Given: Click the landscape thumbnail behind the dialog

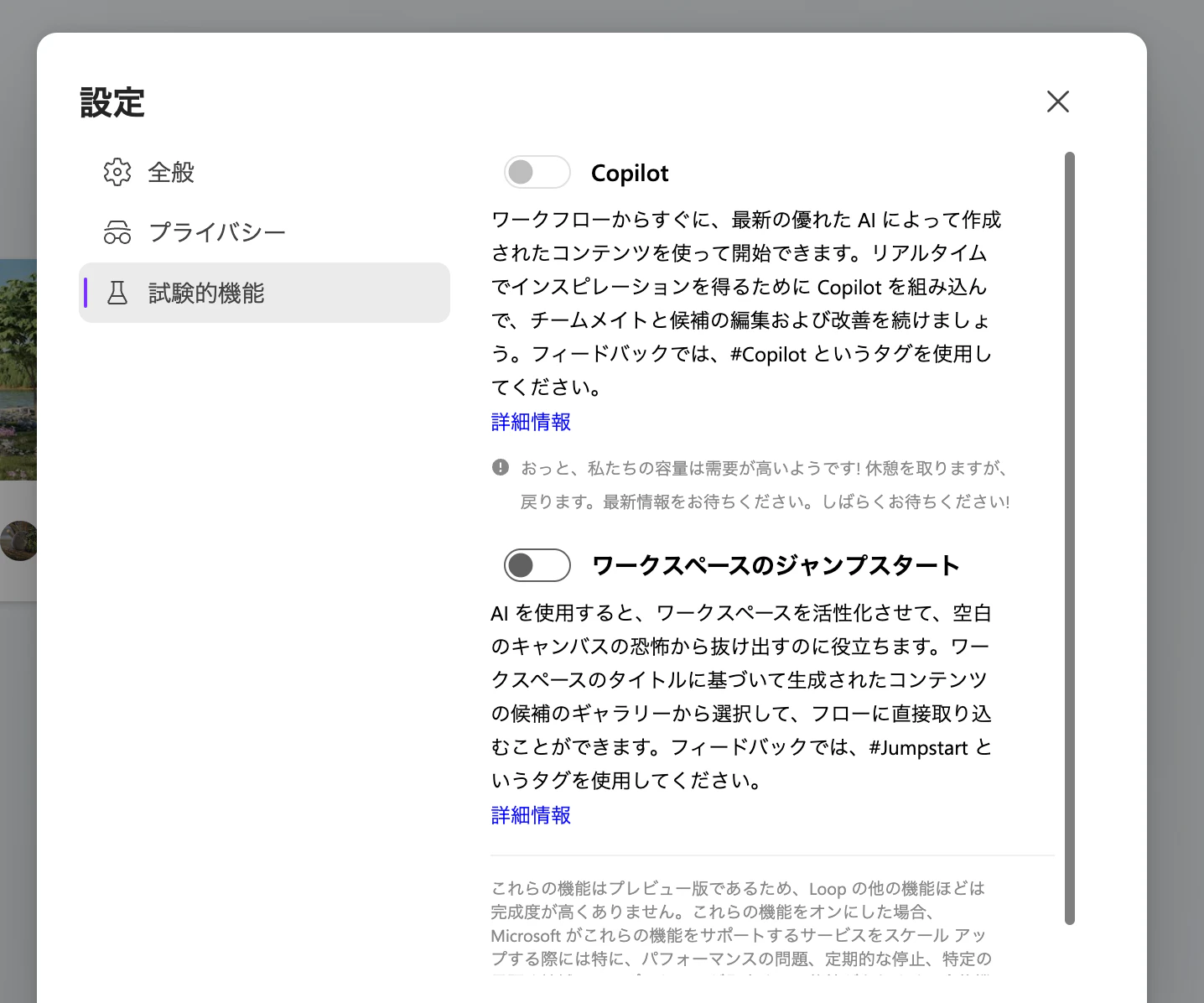Looking at the screenshot, I should 18,369.
